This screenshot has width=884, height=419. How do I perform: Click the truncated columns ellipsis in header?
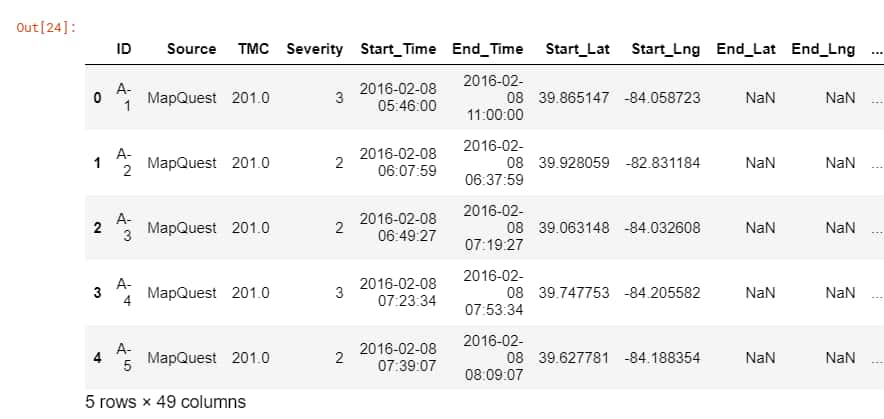point(876,51)
